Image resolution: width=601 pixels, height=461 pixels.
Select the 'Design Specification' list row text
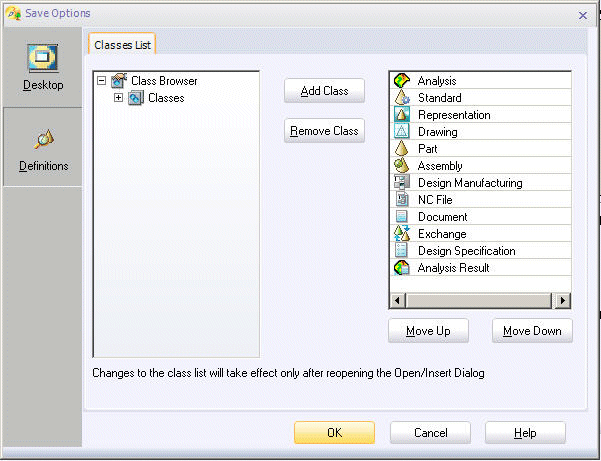click(x=466, y=251)
